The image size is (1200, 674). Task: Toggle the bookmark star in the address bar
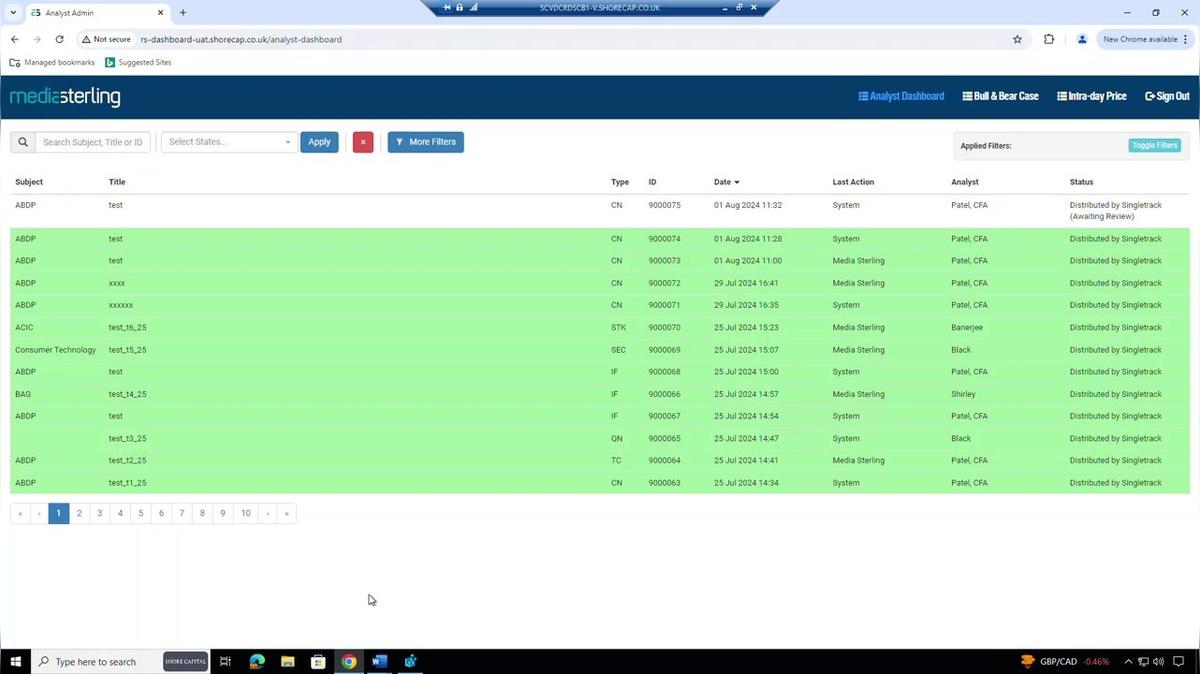(x=1016, y=39)
